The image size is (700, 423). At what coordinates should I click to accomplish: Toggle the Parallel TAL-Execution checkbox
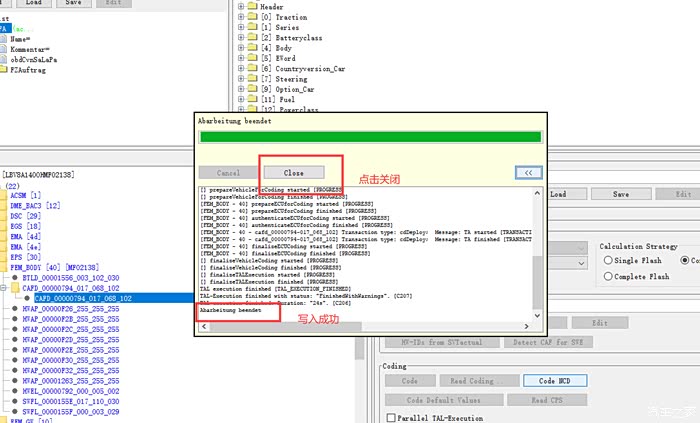(x=391, y=418)
